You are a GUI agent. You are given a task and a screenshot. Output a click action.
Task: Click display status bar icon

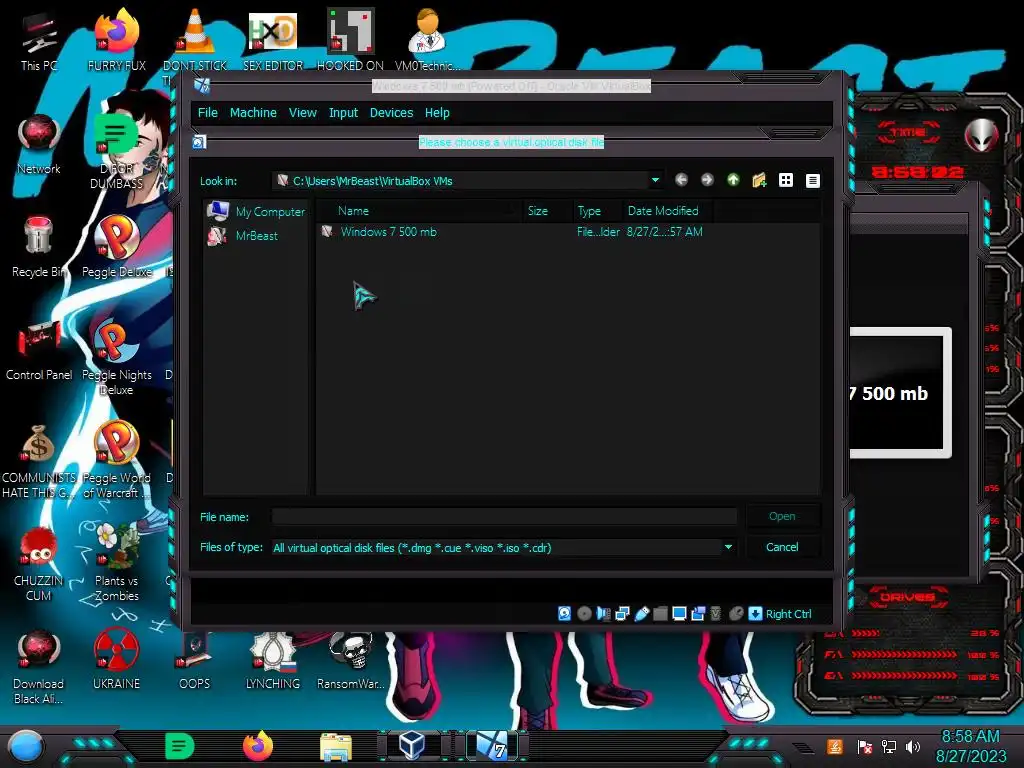[679, 613]
